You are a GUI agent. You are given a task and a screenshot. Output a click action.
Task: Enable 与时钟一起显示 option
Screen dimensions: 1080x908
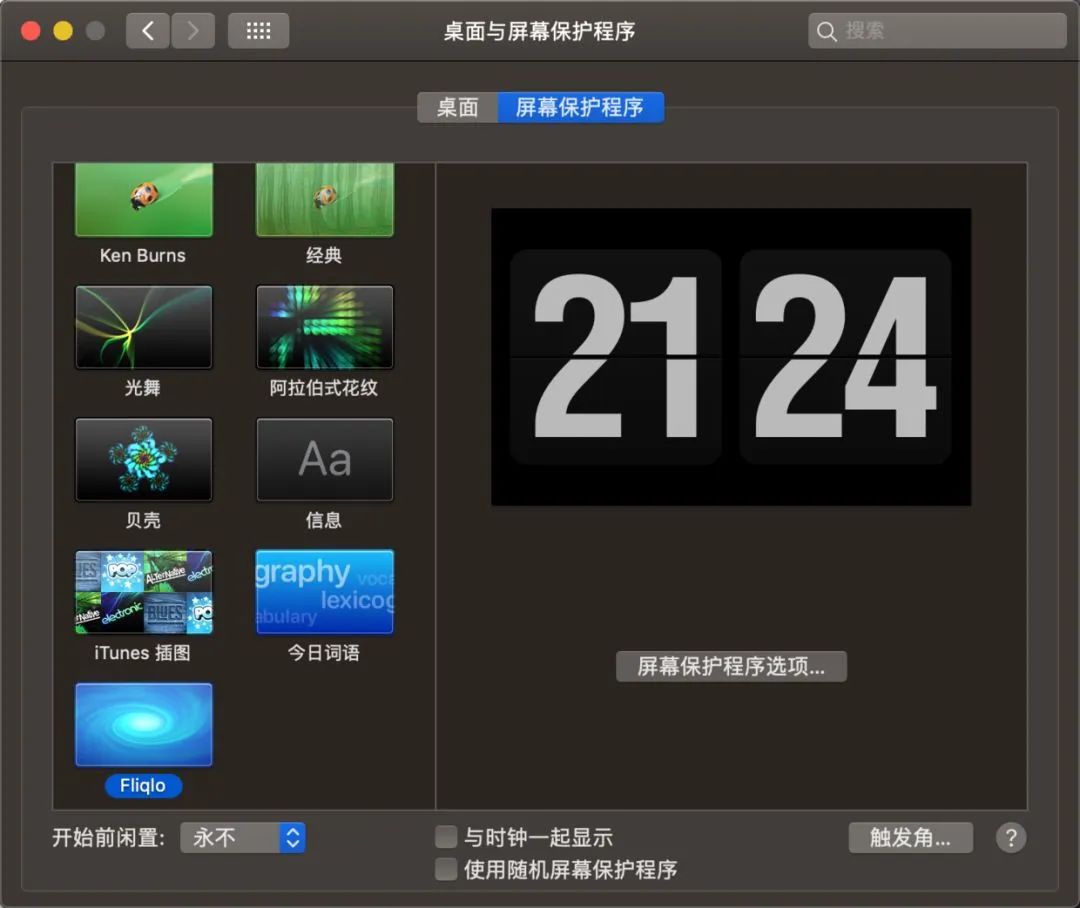[445, 837]
